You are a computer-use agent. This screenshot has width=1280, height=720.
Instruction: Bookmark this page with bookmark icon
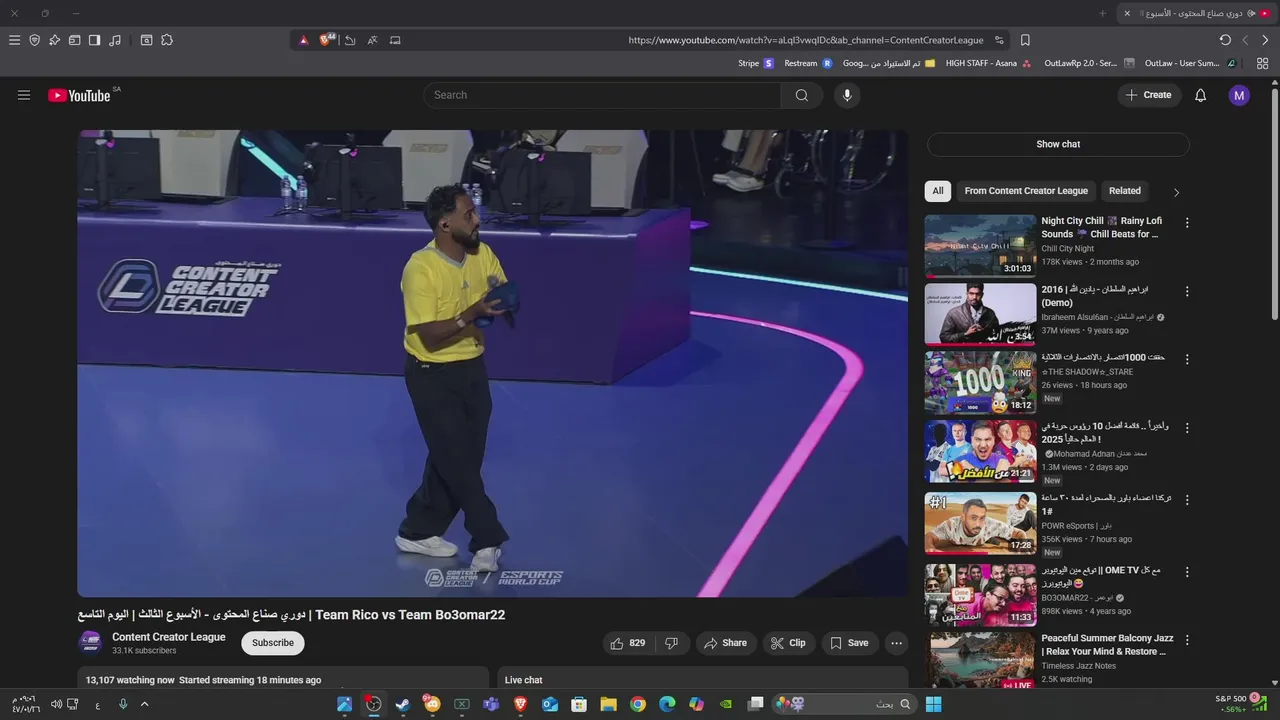pos(1025,40)
